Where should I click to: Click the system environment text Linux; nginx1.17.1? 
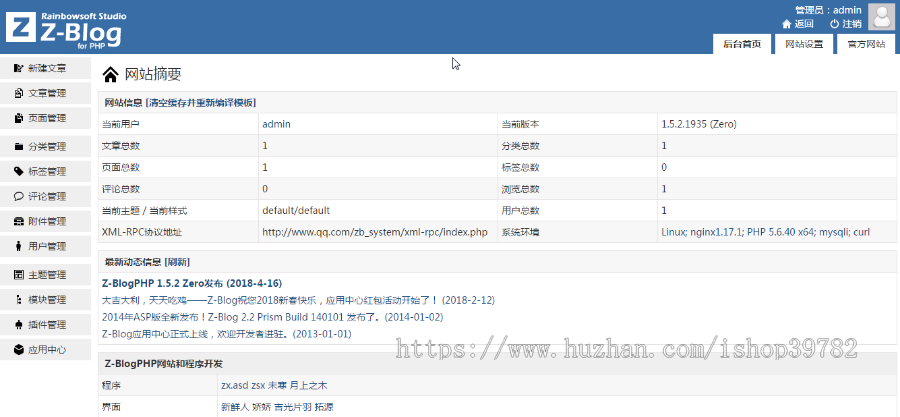pyautogui.click(x=766, y=232)
